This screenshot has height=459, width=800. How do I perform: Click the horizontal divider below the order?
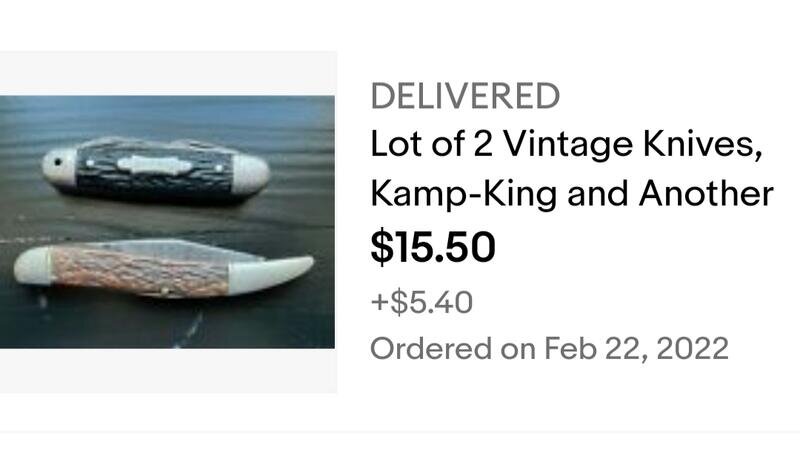(400, 432)
